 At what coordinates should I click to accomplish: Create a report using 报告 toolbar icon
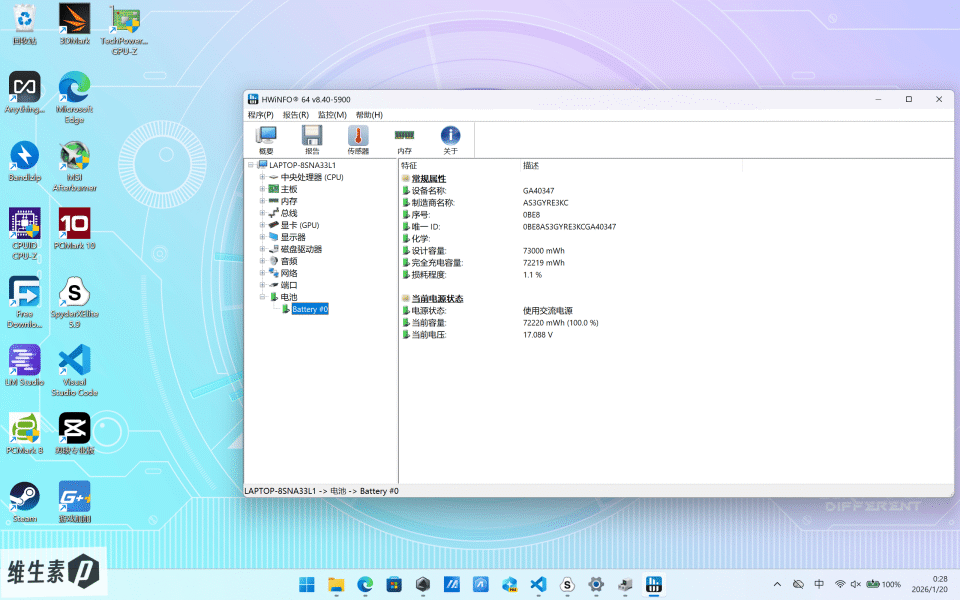(311, 137)
